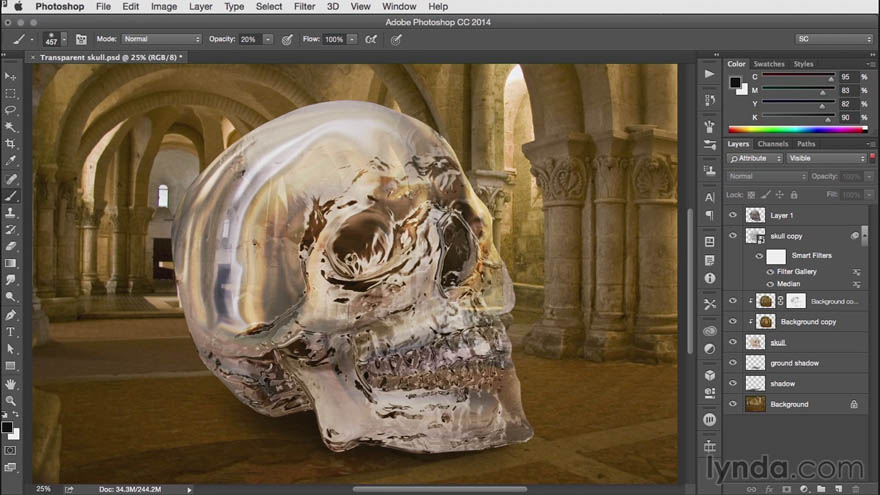The image size is (880, 495).
Task: Hide the skull layer
Action: tap(732, 342)
